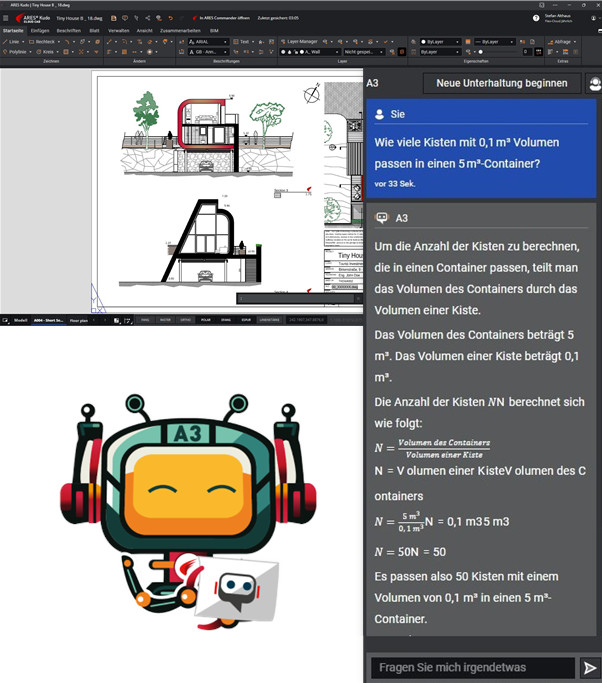
Task: Switch to the Zusammenarbeiten ribbon tab
Action: coord(180,31)
